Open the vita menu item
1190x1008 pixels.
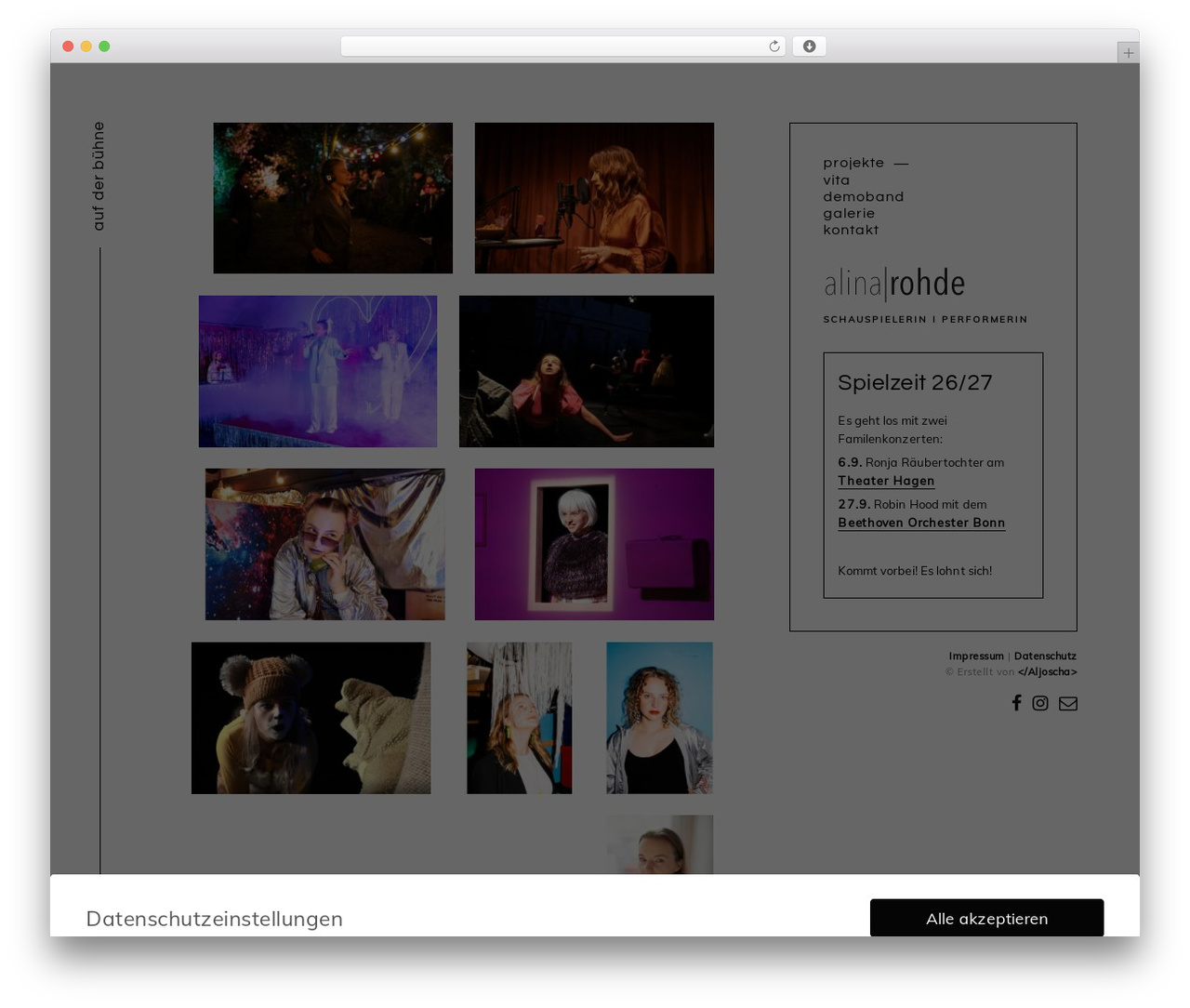pos(836,180)
